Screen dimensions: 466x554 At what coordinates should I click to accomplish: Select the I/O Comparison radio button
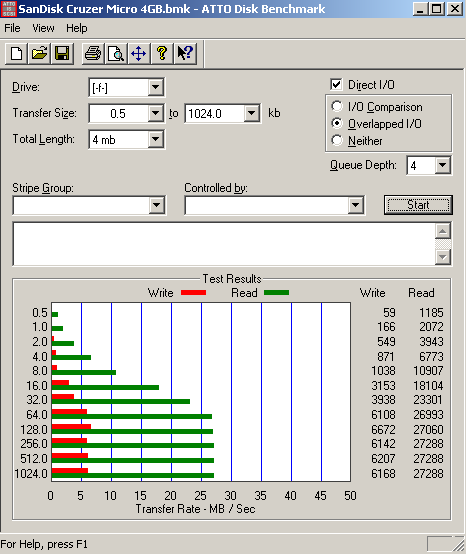pyautogui.click(x=337, y=106)
